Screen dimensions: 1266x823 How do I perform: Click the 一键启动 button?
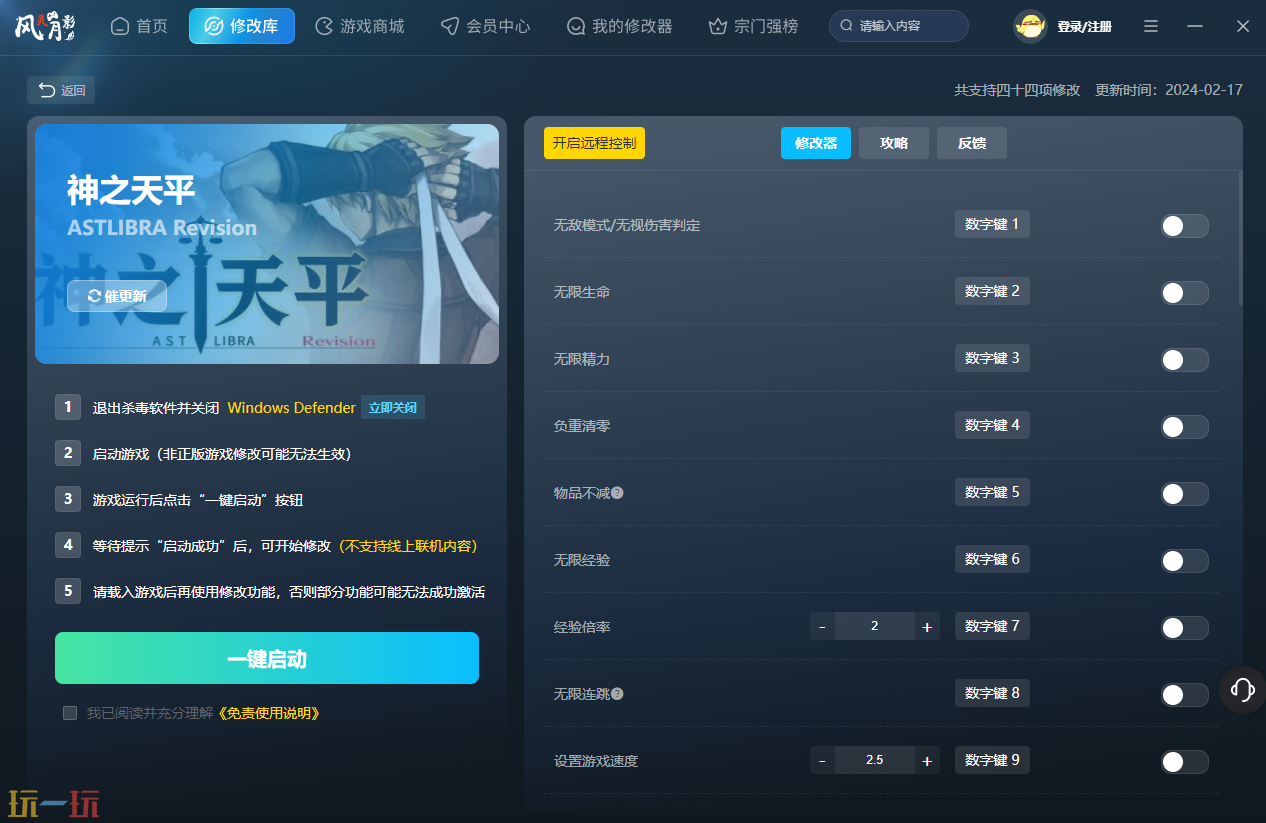tap(267, 658)
